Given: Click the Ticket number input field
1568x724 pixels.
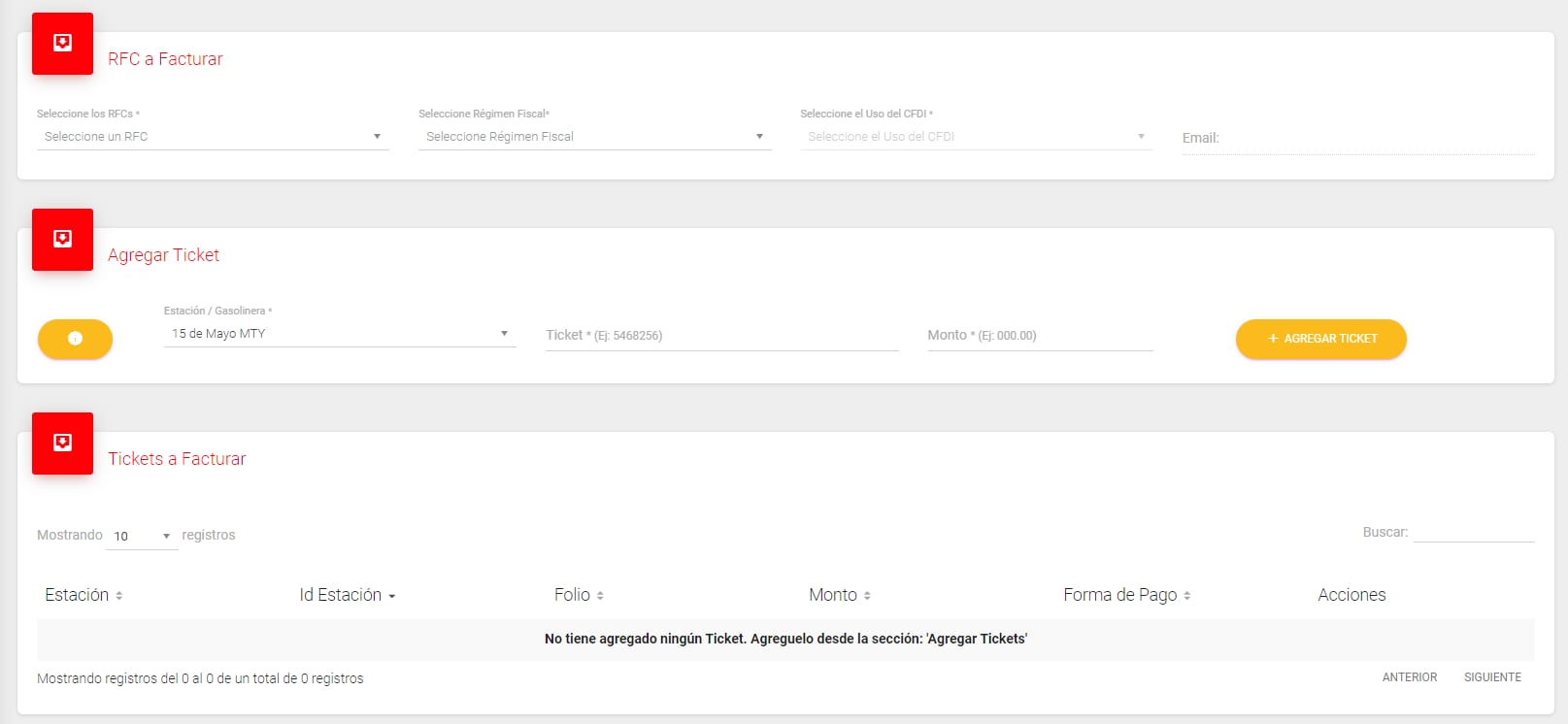Looking at the screenshot, I should 721,336.
